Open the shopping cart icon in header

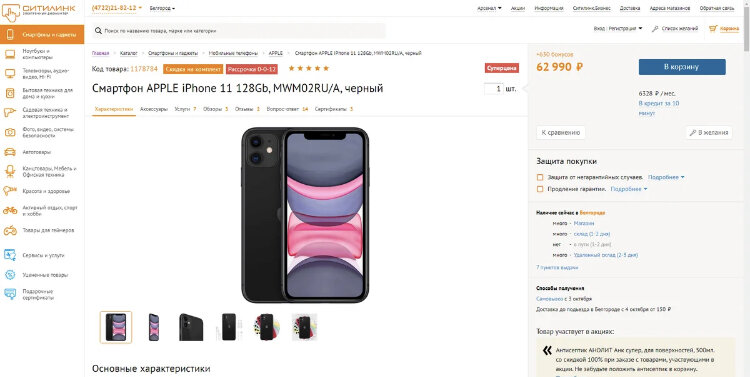[713, 29]
